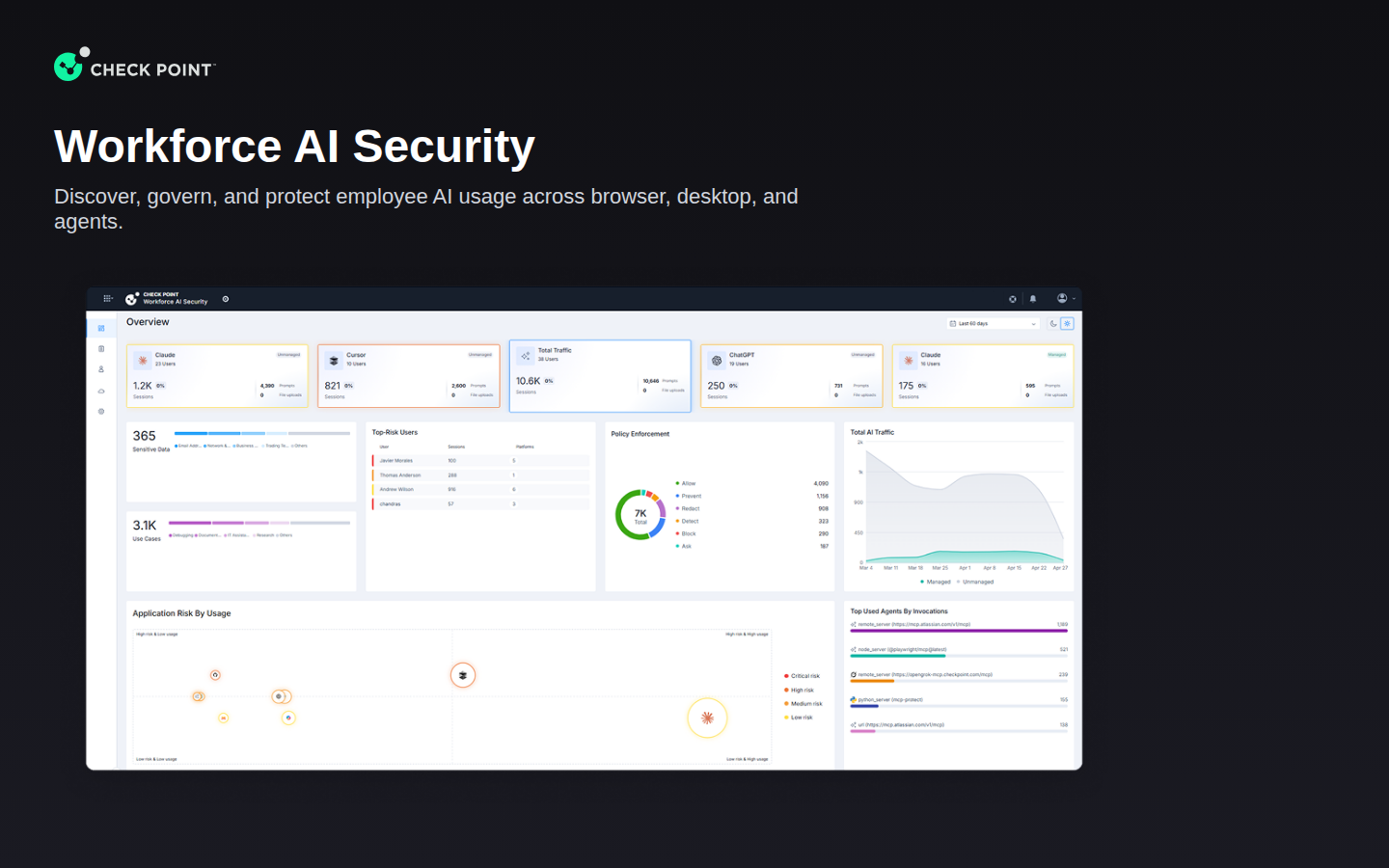The height and width of the screenshot is (868, 1389).
Task: Click the node_server playwright agent row
Action: point(959,652)
